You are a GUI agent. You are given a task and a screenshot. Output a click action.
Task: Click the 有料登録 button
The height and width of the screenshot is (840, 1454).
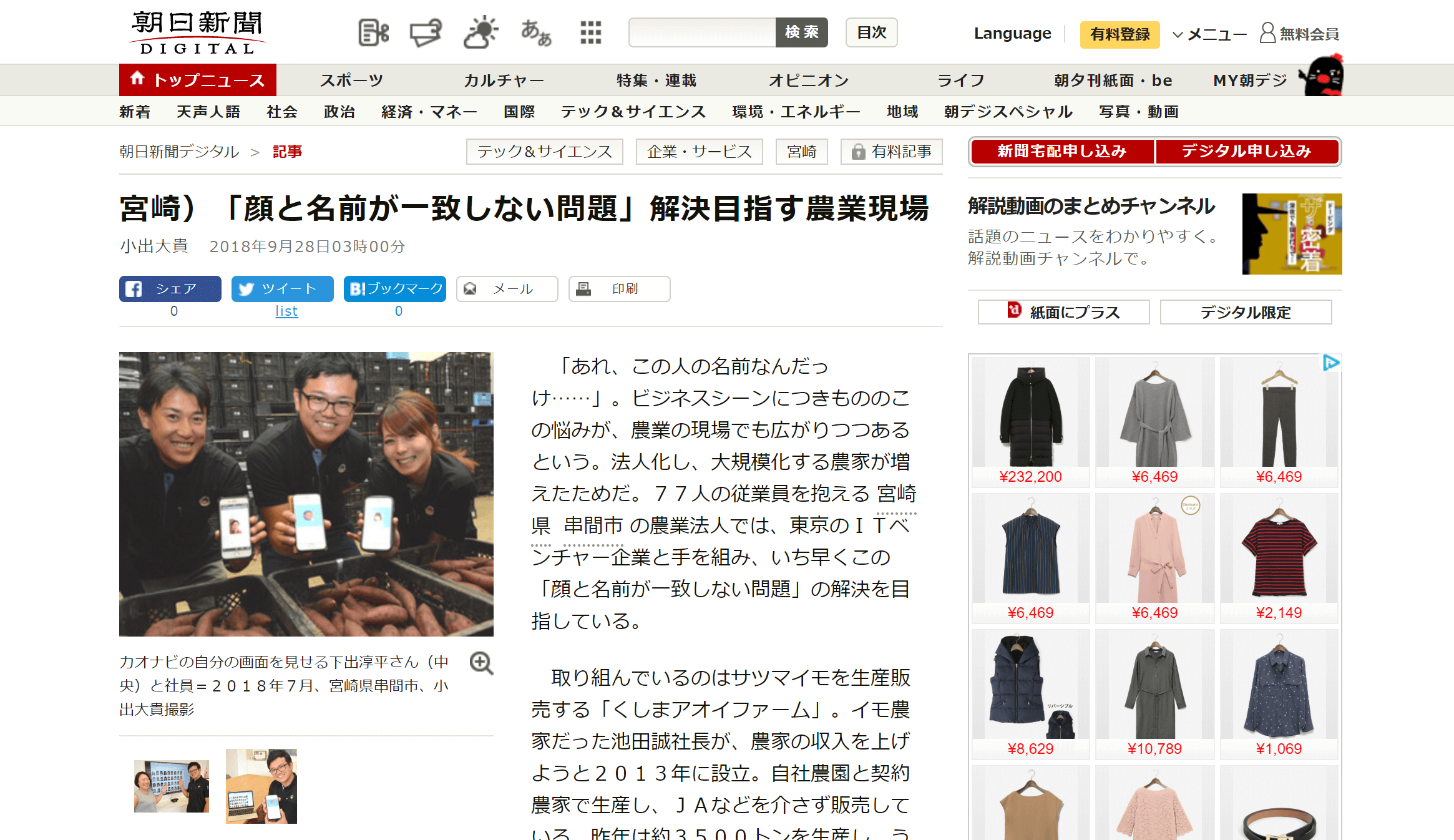click(x=1120, y=34)
